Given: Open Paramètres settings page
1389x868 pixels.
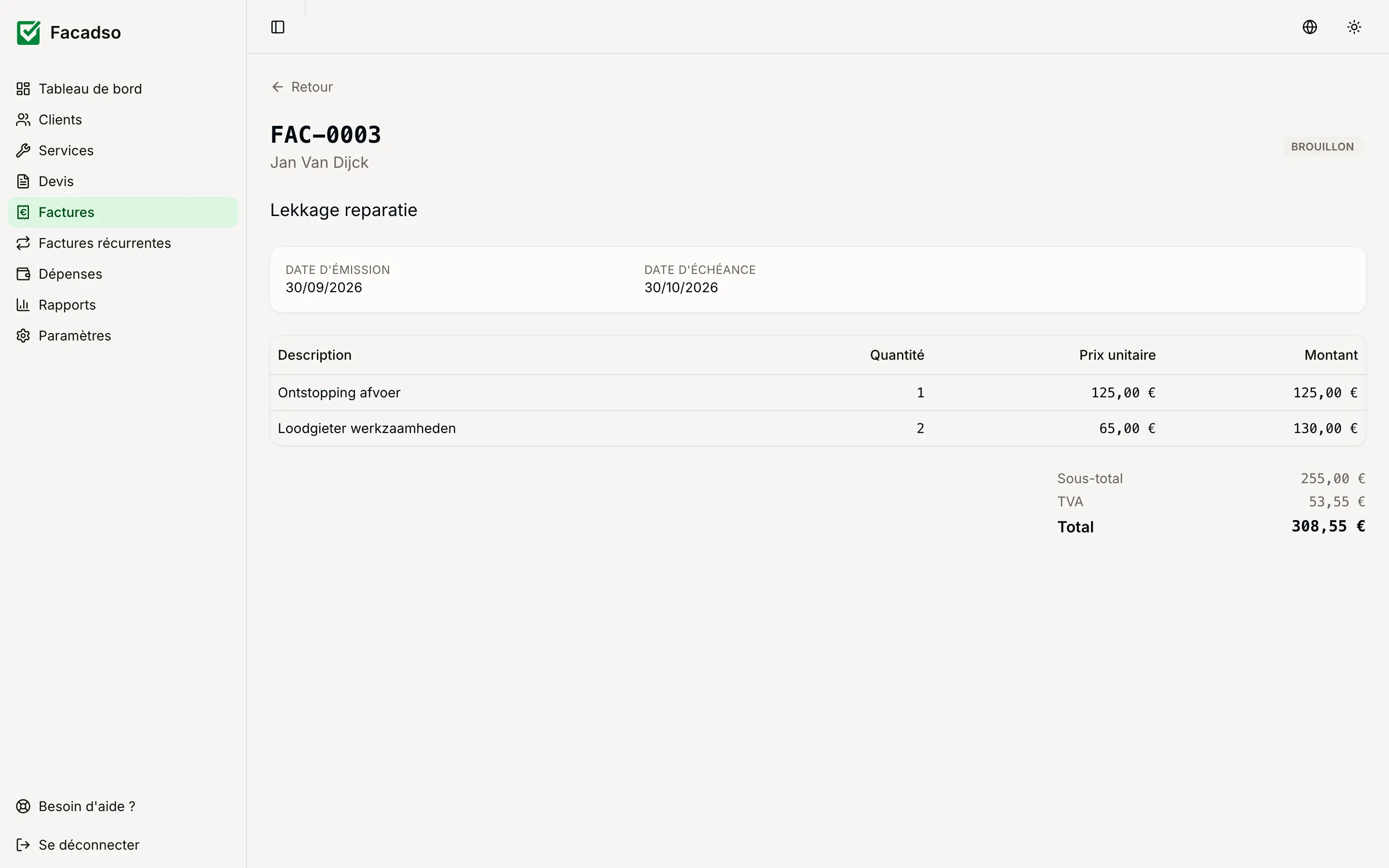Looking at the screenshot, I should [123, 336].
